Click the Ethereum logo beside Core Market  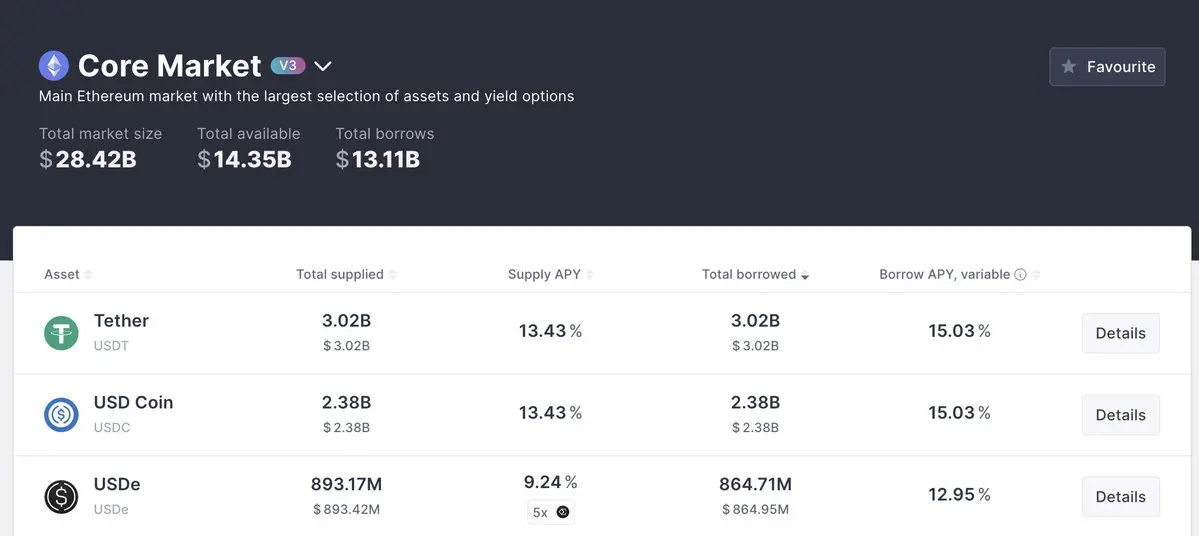[x=53, y=66]
